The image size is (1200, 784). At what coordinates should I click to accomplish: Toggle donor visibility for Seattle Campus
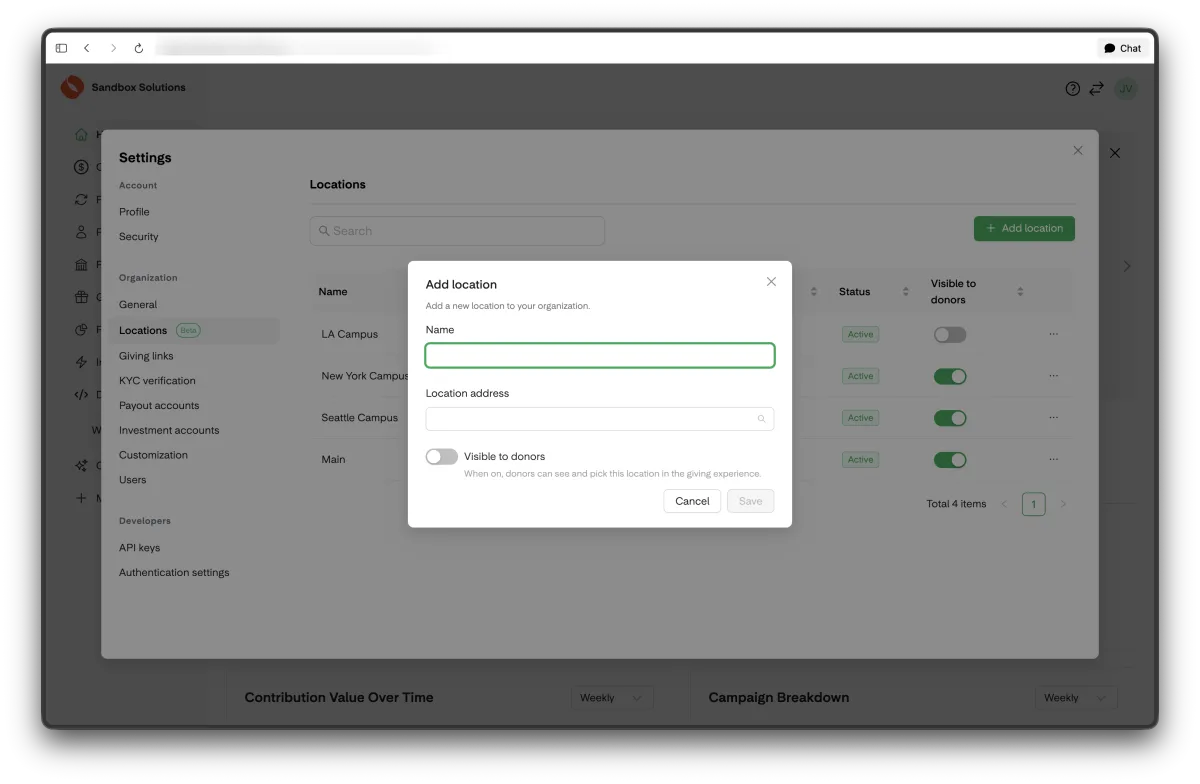click(950, 418)
